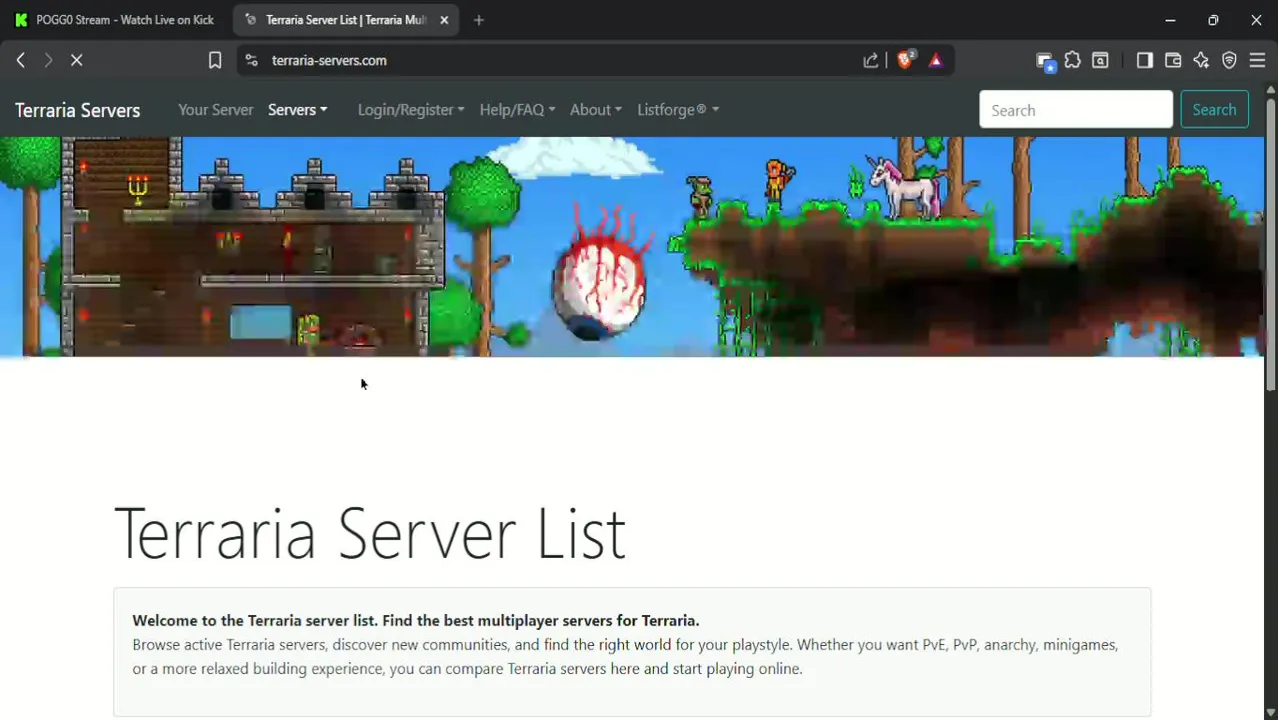Screen dimensions: 1278x720
Task: Open the Extensions puzzle icon
Action: (x=1073, y=60)
